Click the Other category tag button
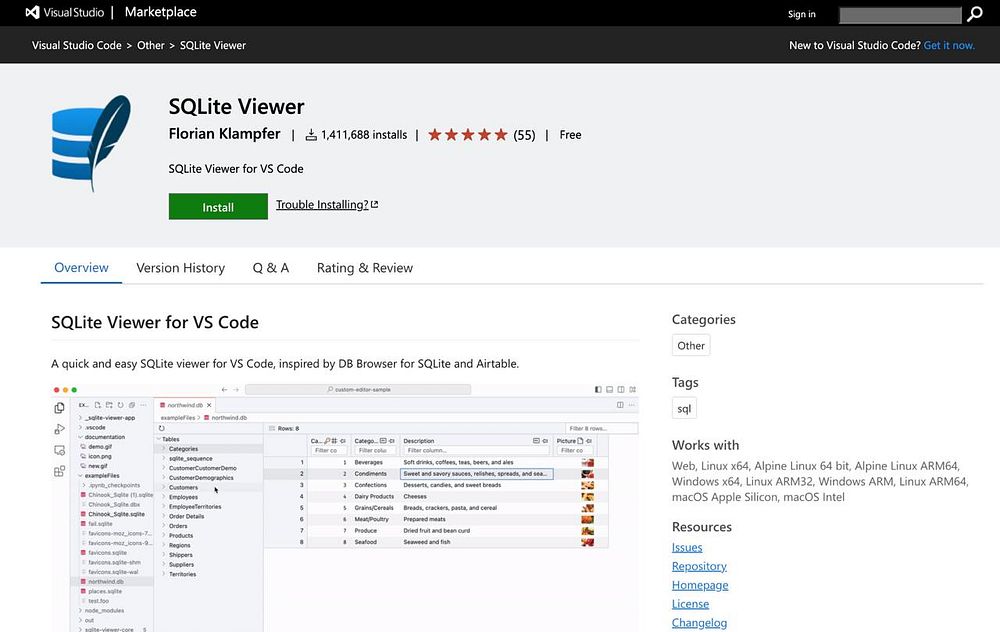This screenshot has width=1000, height=632. coord(691,346)
